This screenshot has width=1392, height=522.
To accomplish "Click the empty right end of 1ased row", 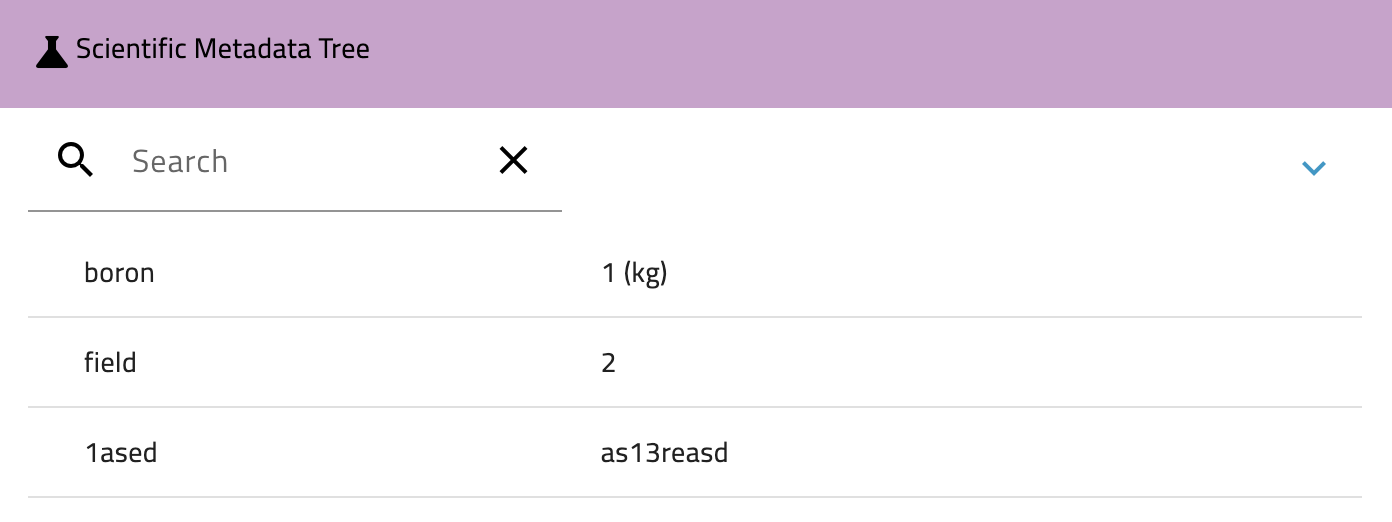I will [x=1200, y=452].
